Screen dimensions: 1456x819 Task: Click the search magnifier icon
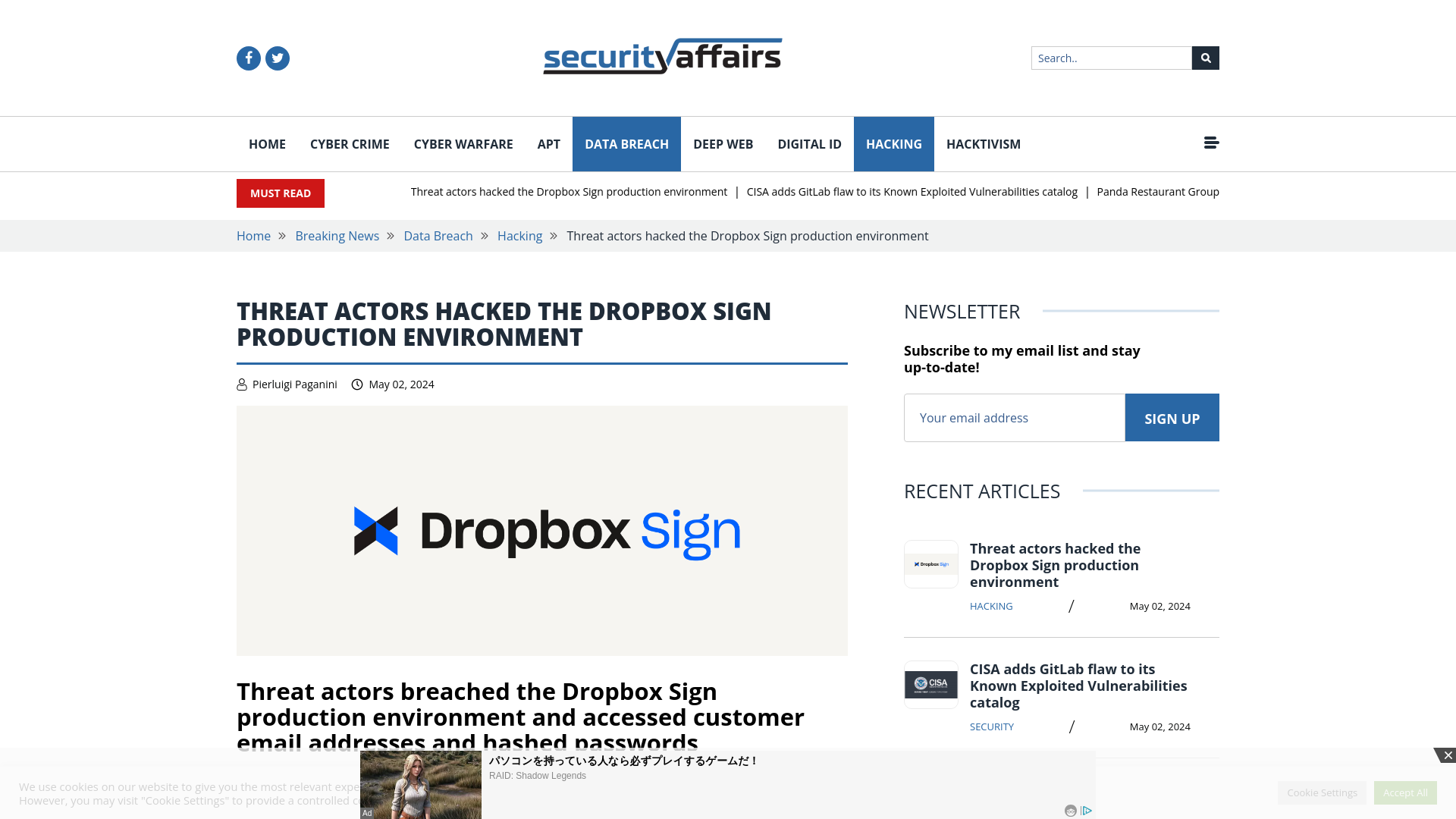pos(1206,58)
